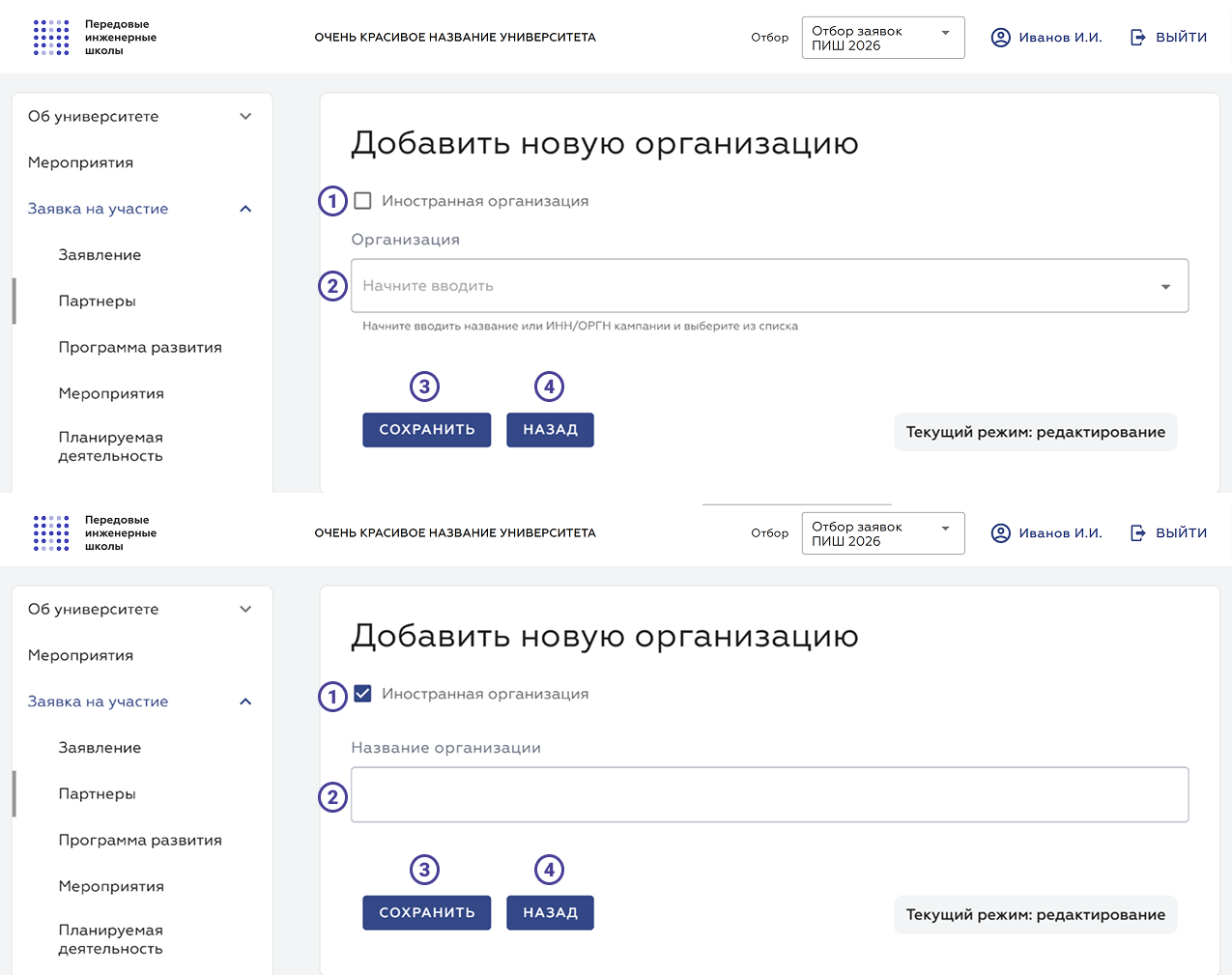Screen dimensions: 1232x975
Task: Click the logo dots icon in top header
Action: (51, 38)
